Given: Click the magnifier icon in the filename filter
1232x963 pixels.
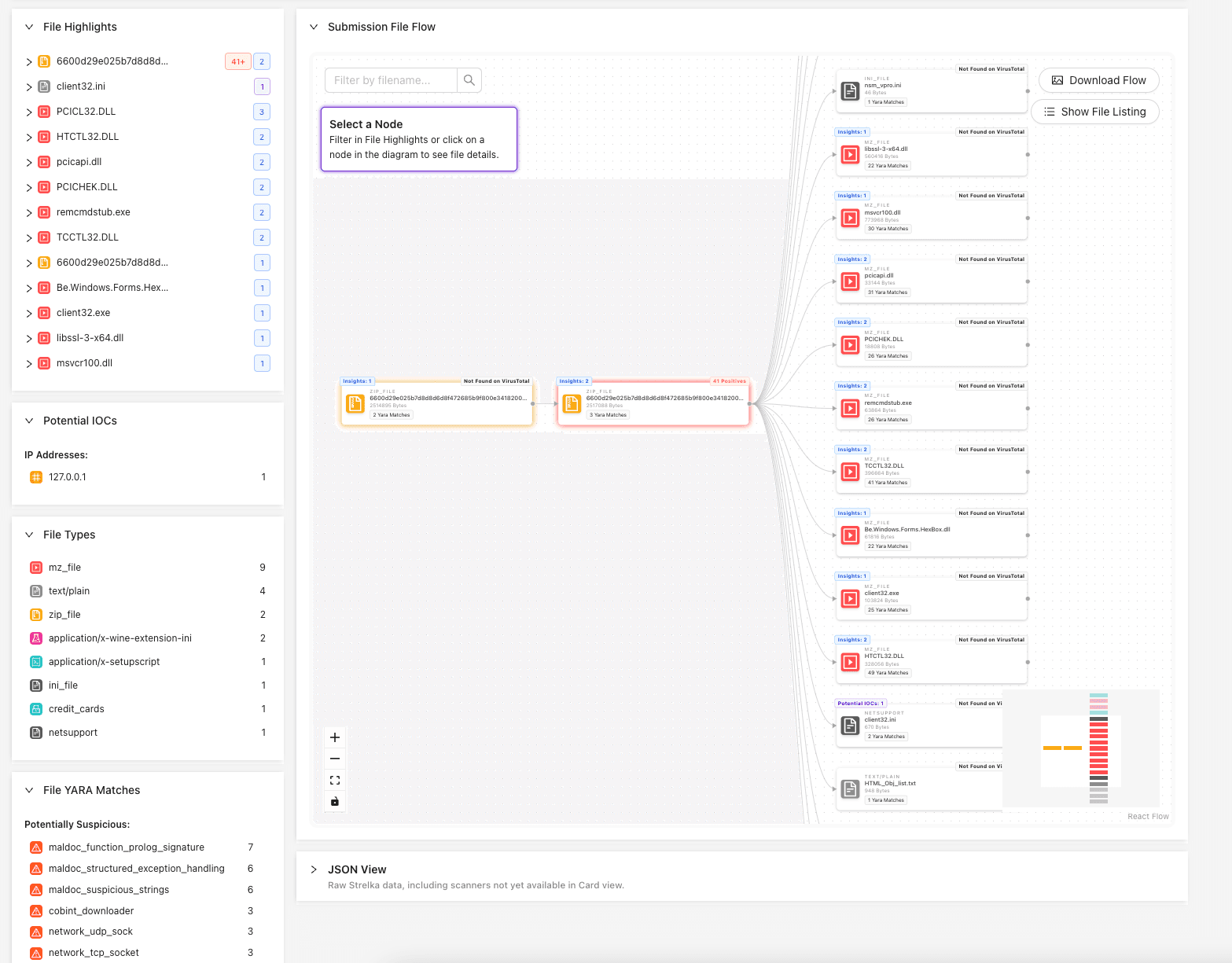Looking at the screenshot, I should 469,79.
